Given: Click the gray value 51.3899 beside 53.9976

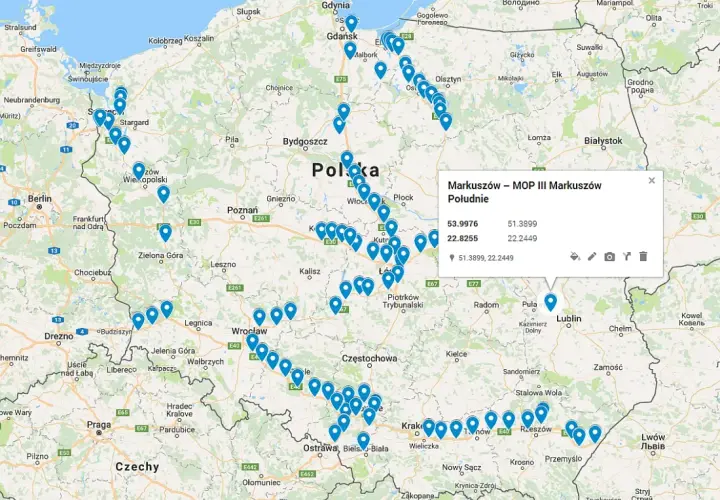Looking at the screenshot, I should (x=522, y=224).
